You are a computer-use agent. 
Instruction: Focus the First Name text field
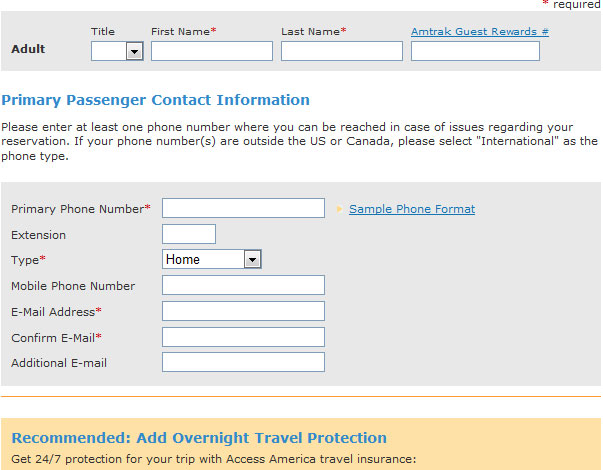[x=211, y=51]
